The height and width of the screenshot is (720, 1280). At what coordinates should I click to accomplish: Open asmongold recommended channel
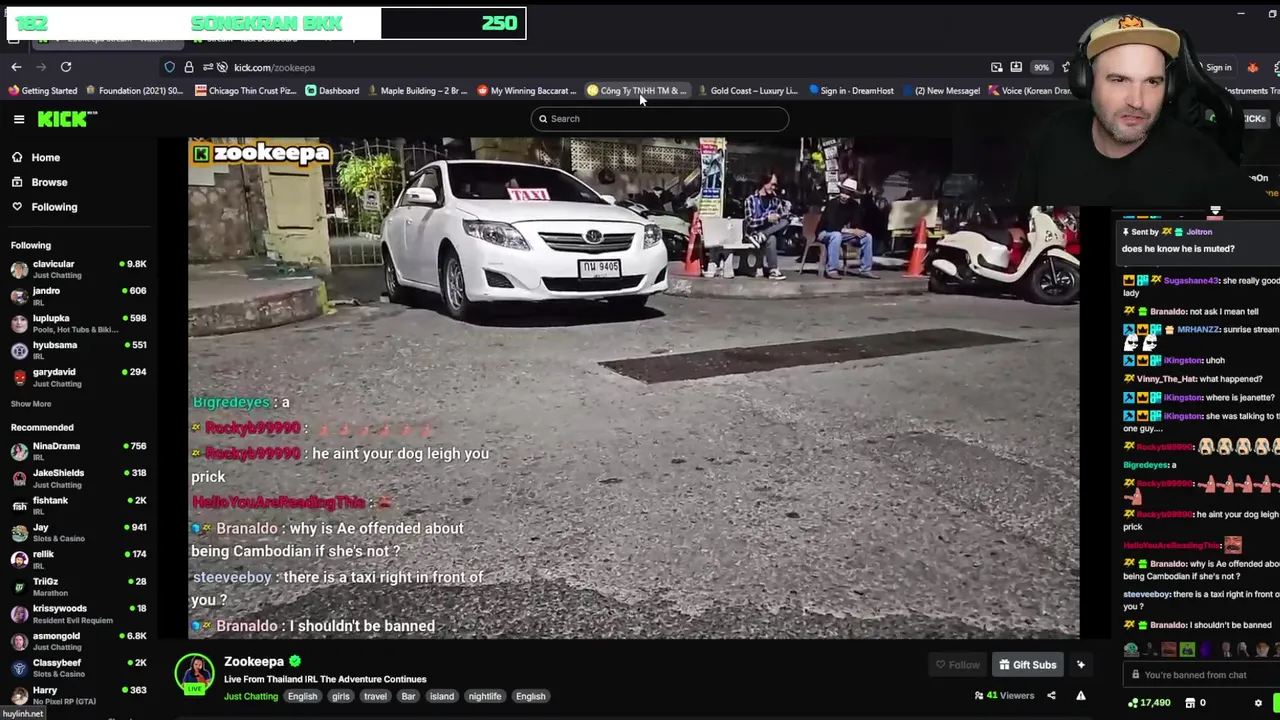coord(78,640)
